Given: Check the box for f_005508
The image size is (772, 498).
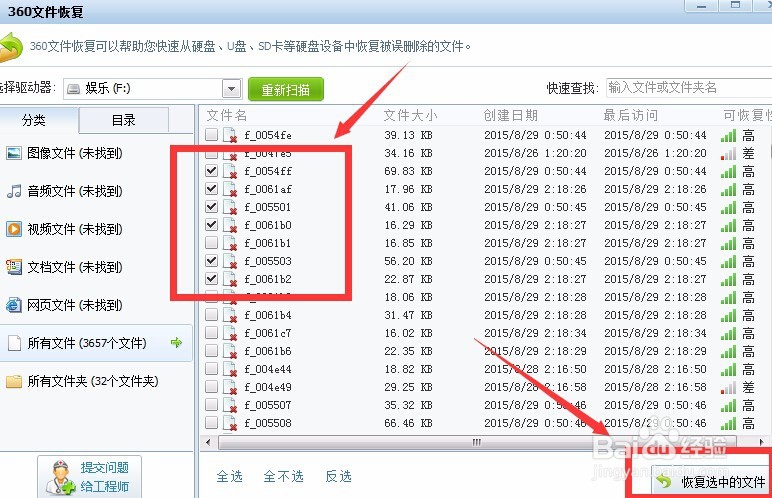Looking at the screenshot, I should [x=211, y=422].
